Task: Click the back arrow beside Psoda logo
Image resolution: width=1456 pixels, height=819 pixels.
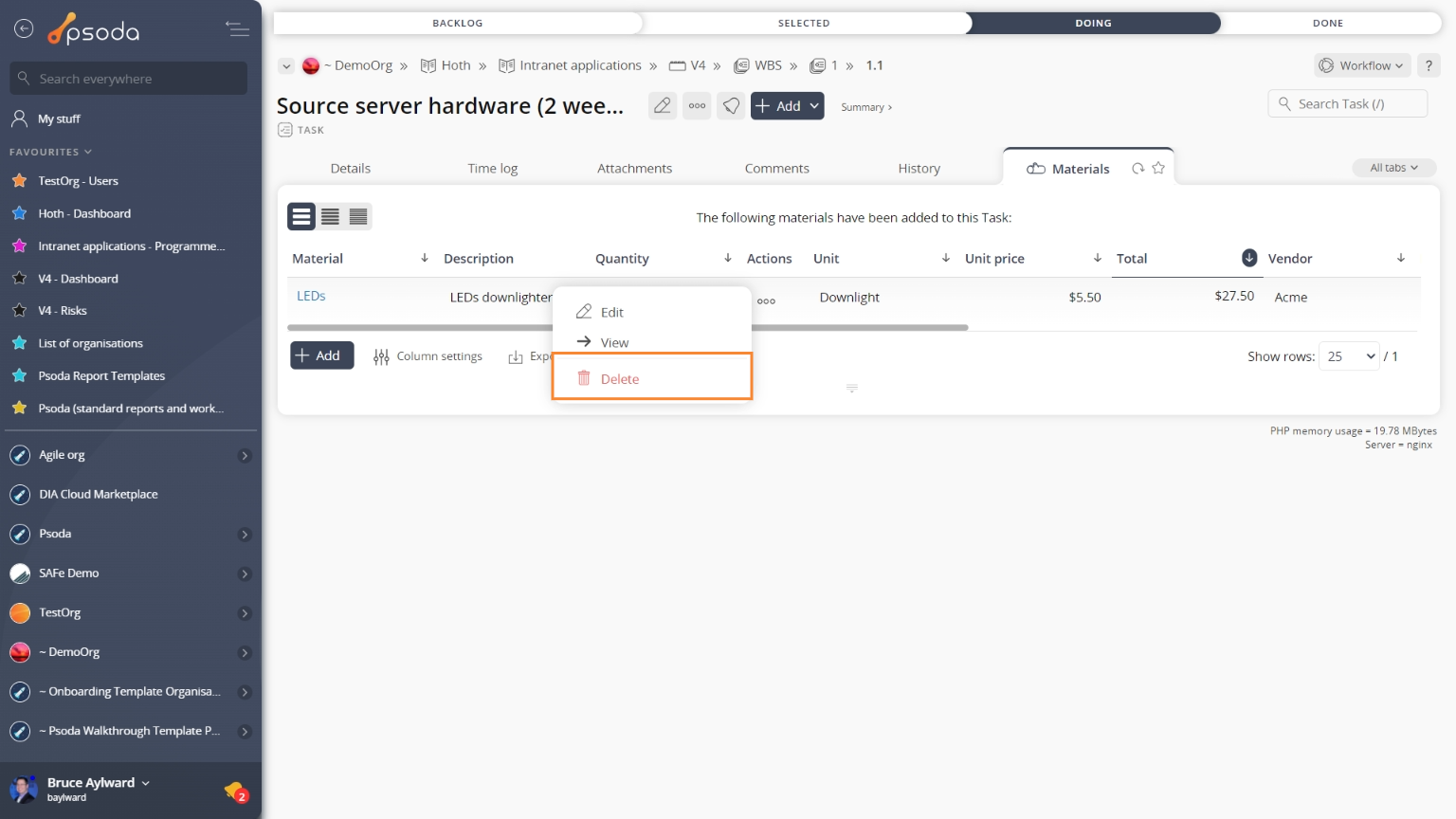Action: coord(24,29)
